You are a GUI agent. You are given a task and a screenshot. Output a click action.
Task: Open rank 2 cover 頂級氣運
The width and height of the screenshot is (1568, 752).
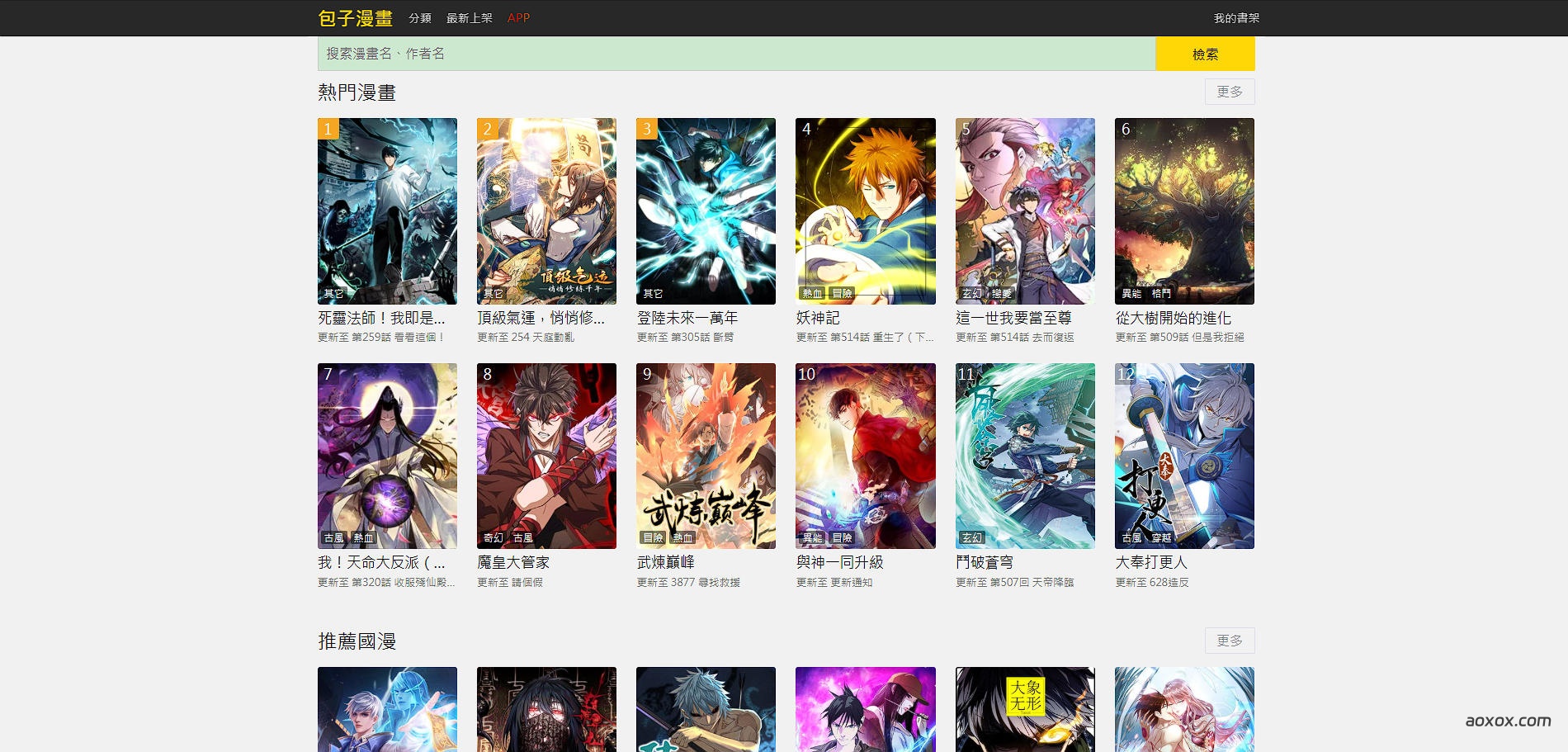click(546, 210)
